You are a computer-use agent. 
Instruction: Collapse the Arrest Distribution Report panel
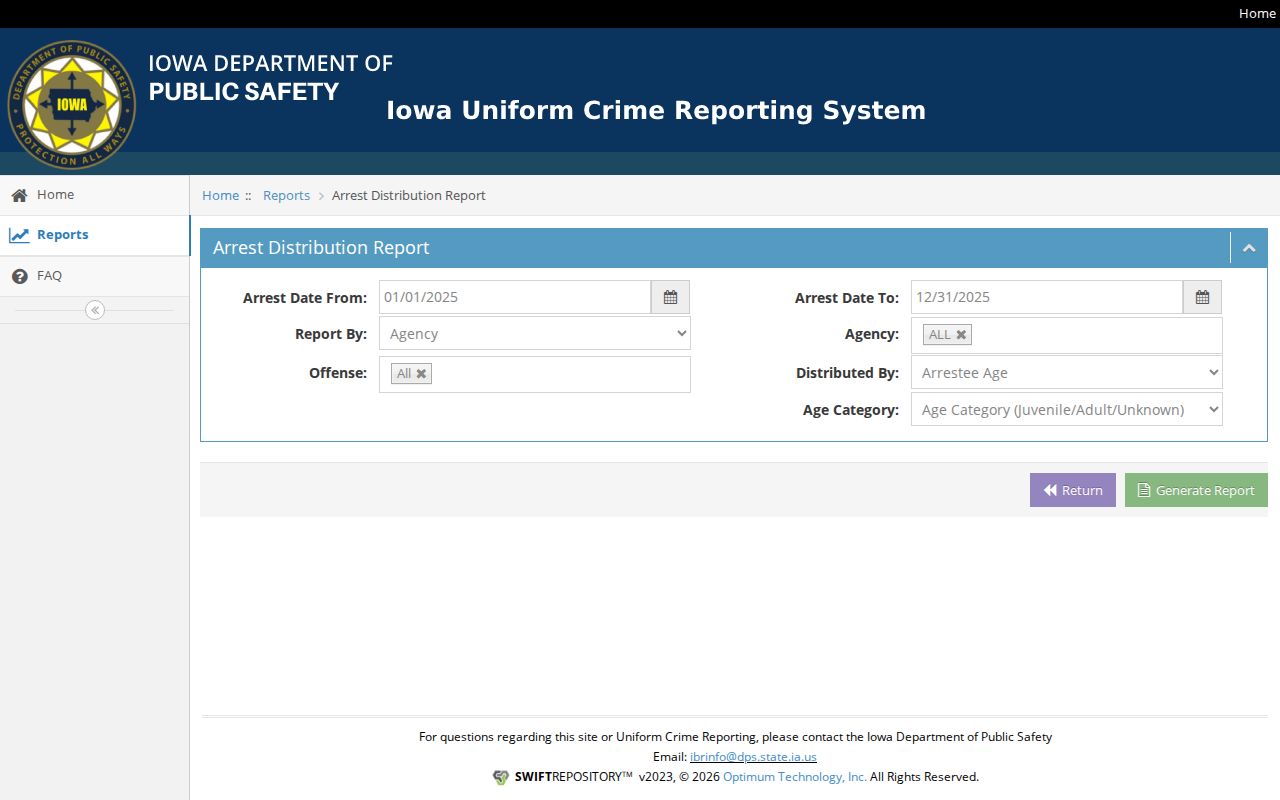click(x=1249, y=248)
